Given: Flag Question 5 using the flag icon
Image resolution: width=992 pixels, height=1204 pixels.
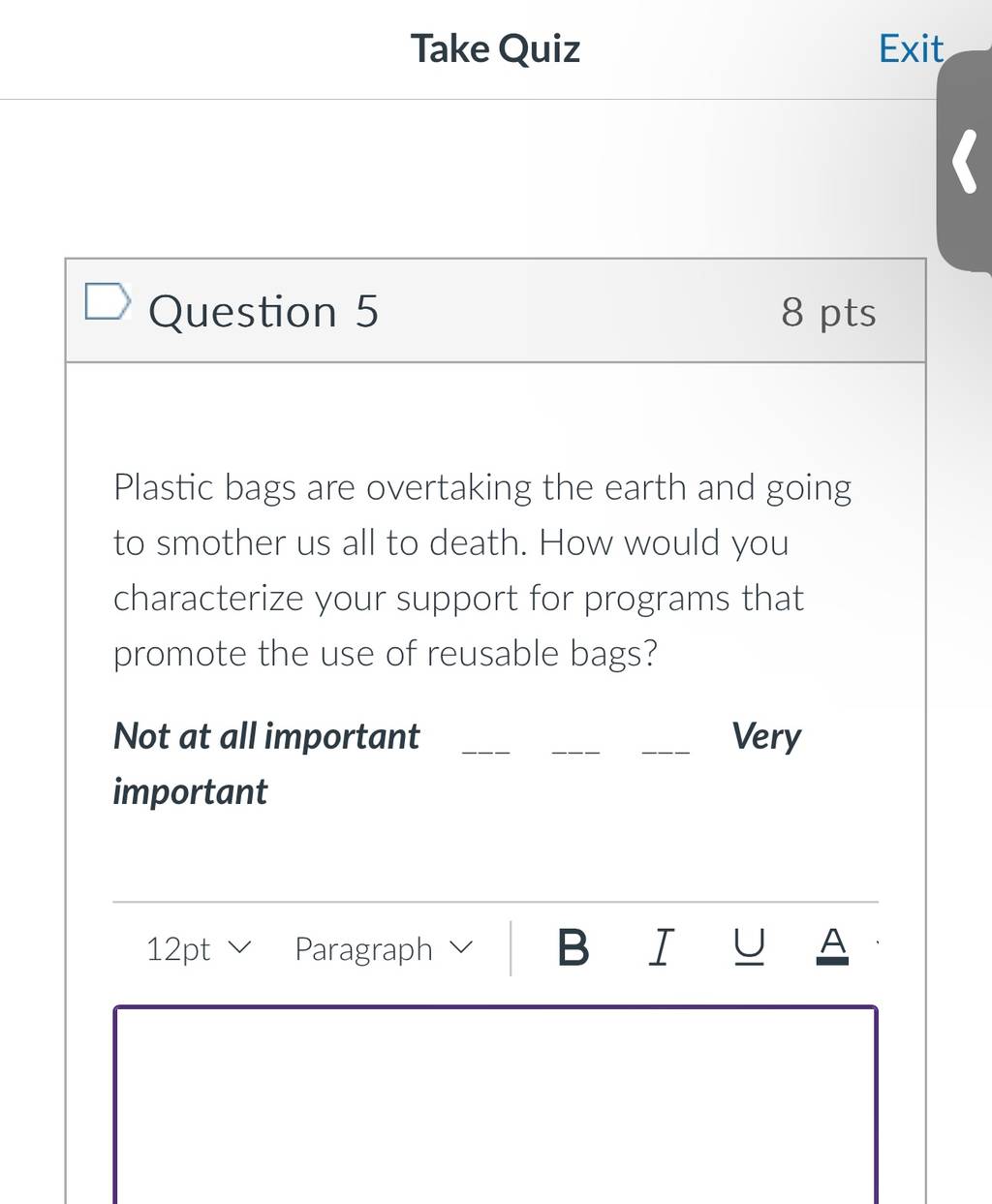Looking at the screenshot, I should [x=107, y=301].
